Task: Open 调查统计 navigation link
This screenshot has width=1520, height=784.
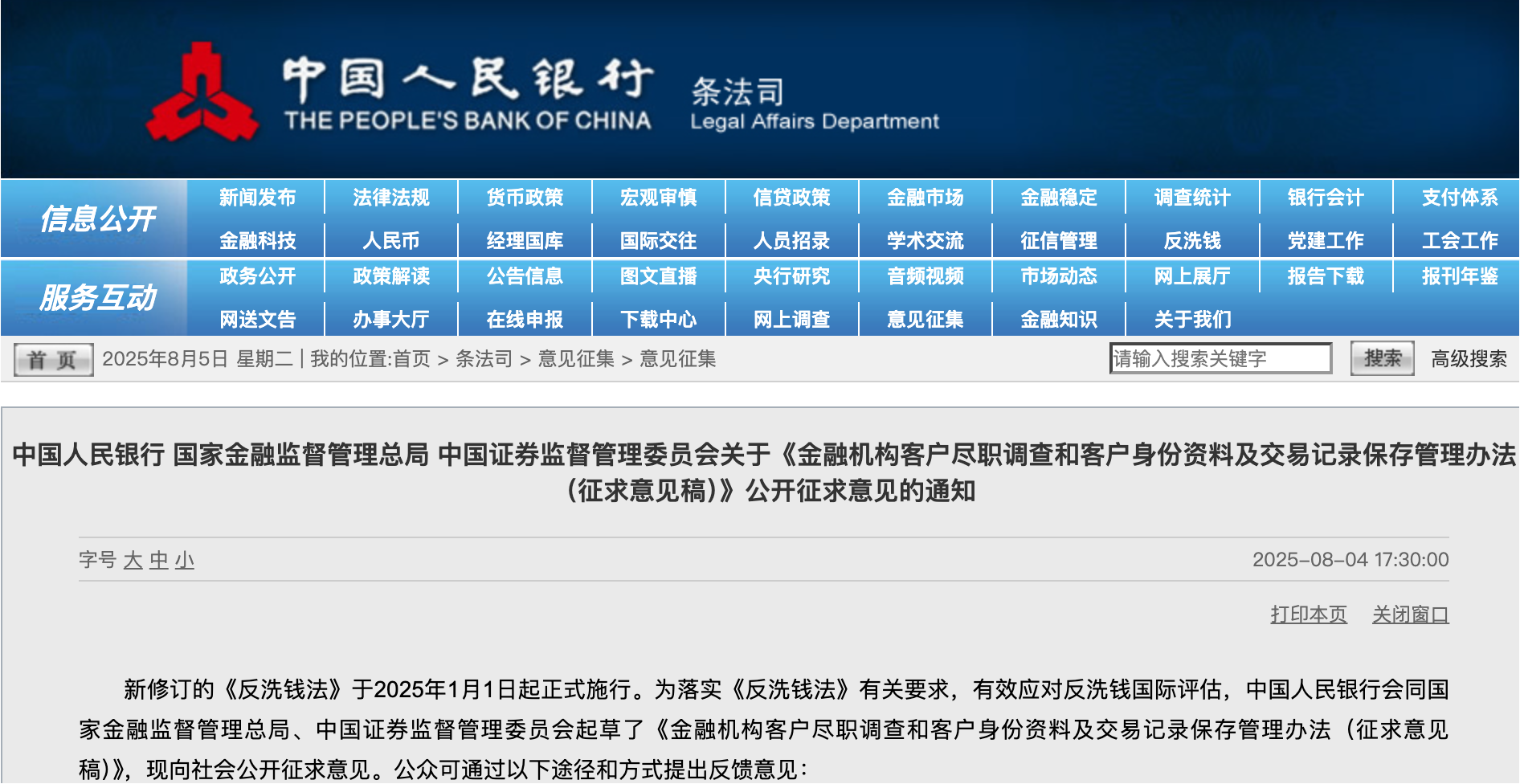Action: coord(1193,198)
